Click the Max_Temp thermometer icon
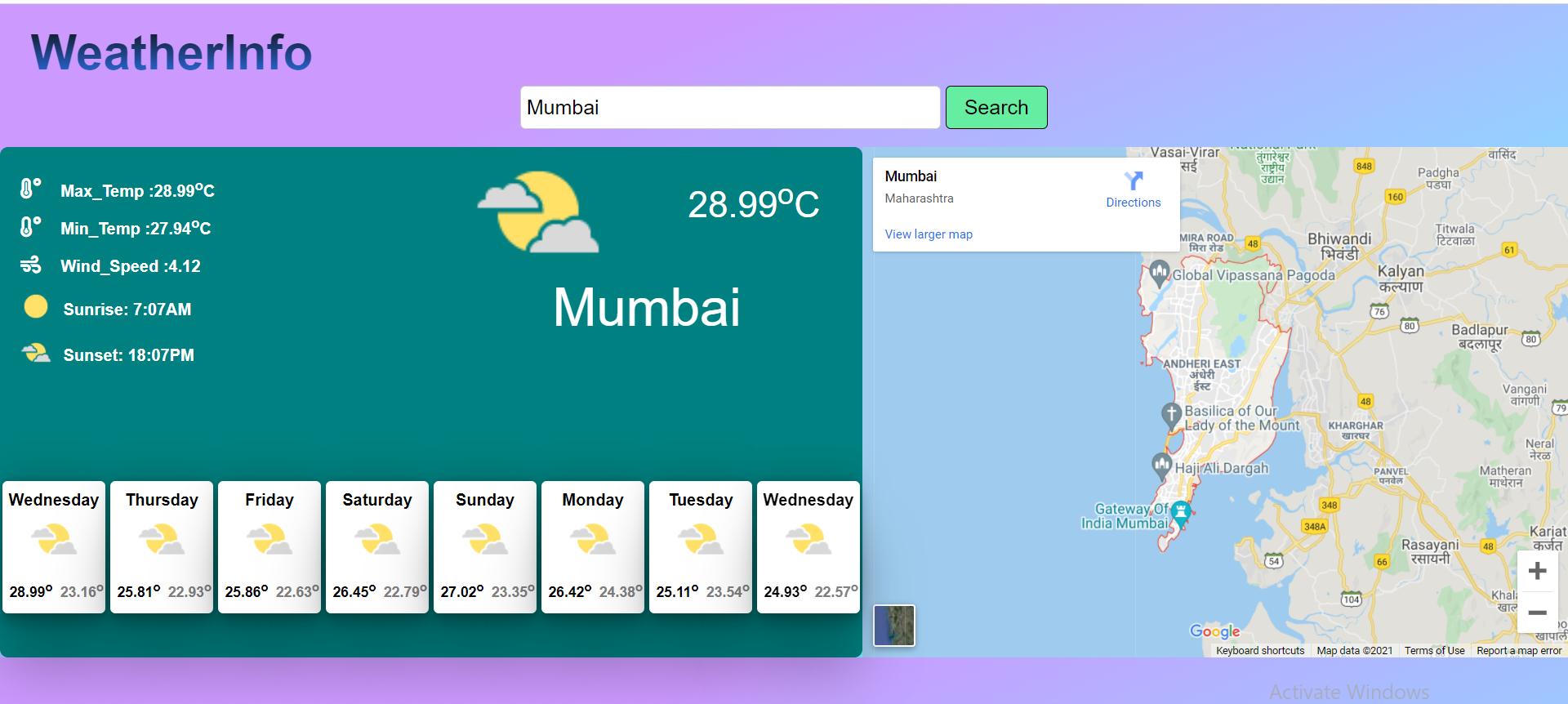The height and width of the screenshot is (704, 1568). point(30,189)
